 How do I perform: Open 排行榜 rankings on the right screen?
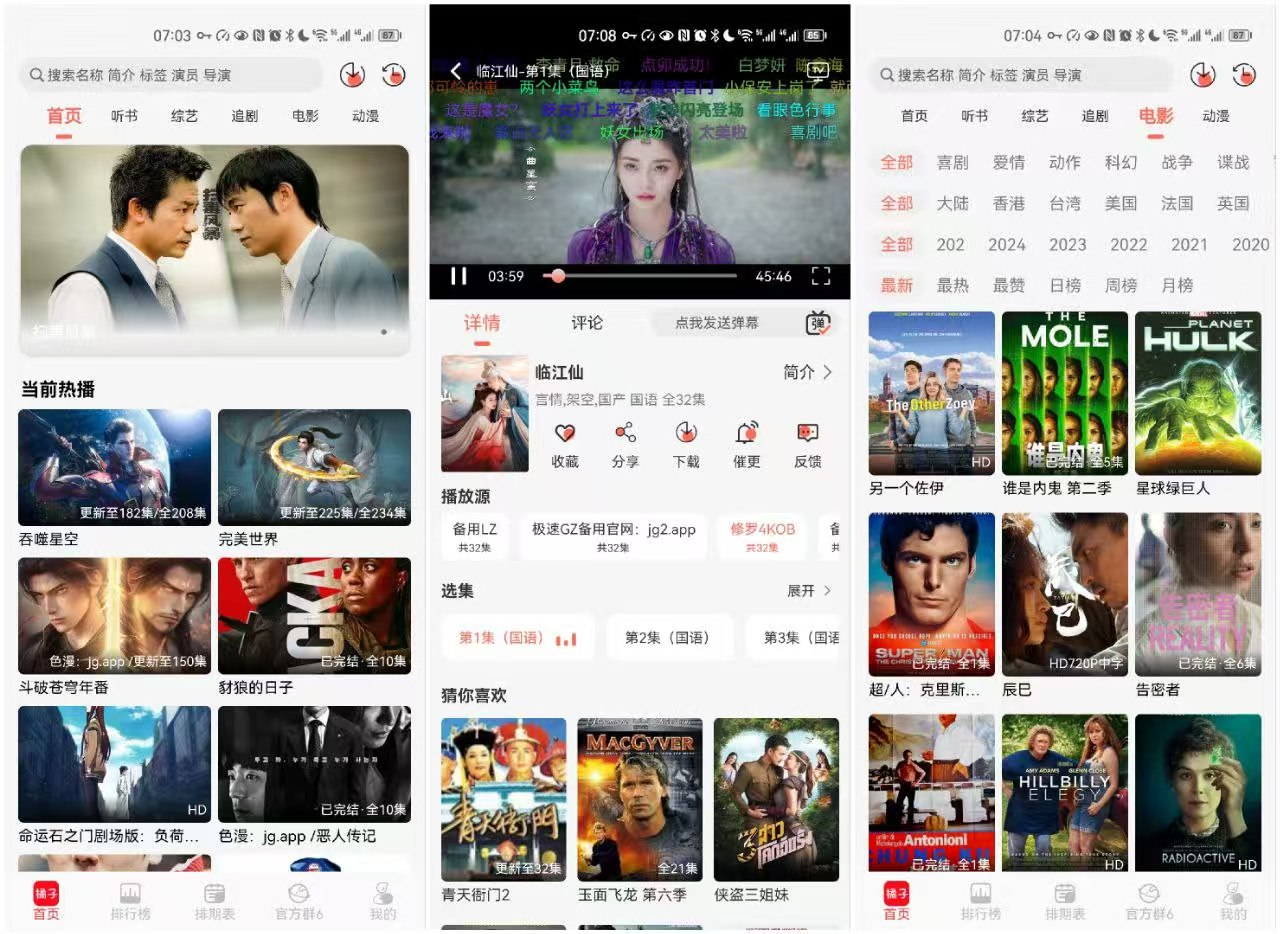pos(981,901)
